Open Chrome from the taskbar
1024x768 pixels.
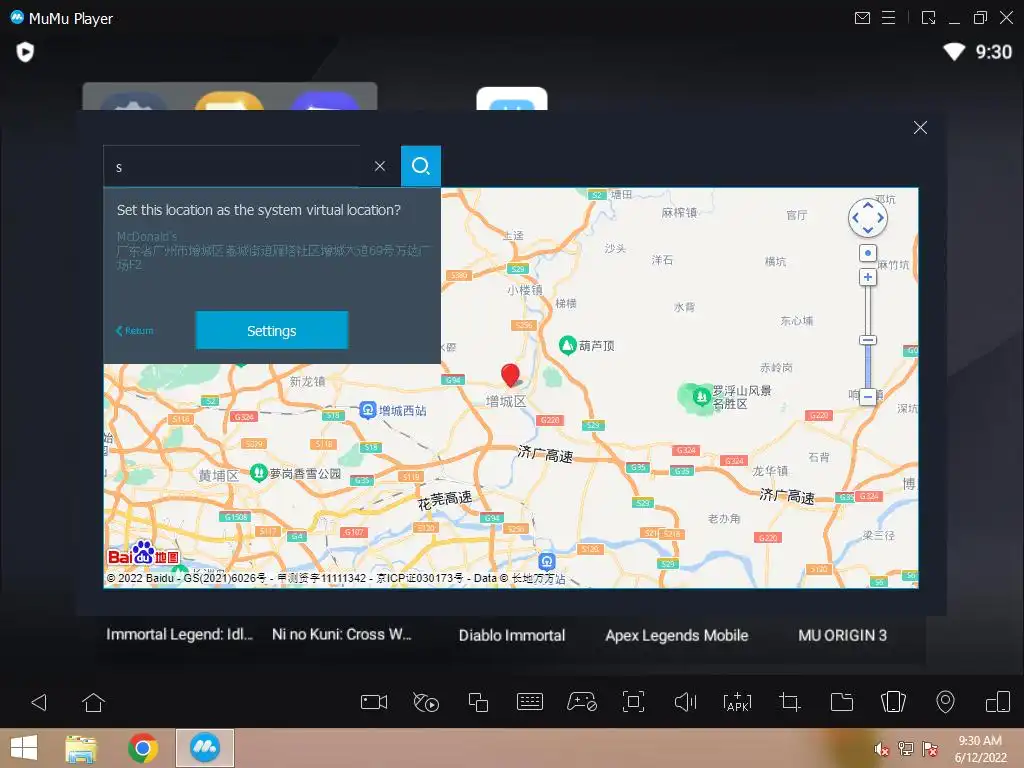point(143,748)
